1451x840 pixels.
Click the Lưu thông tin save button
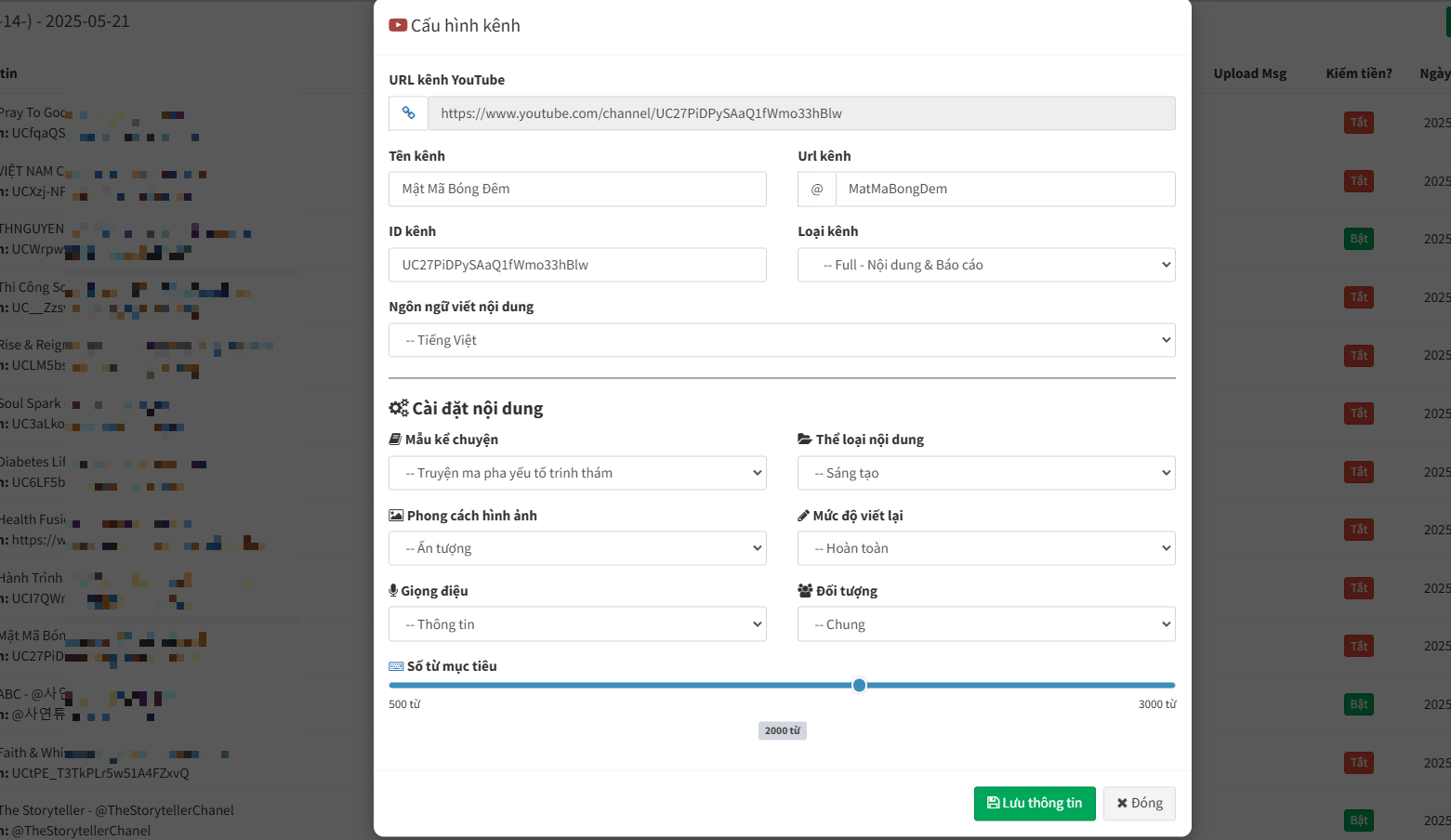[1035, 804]
